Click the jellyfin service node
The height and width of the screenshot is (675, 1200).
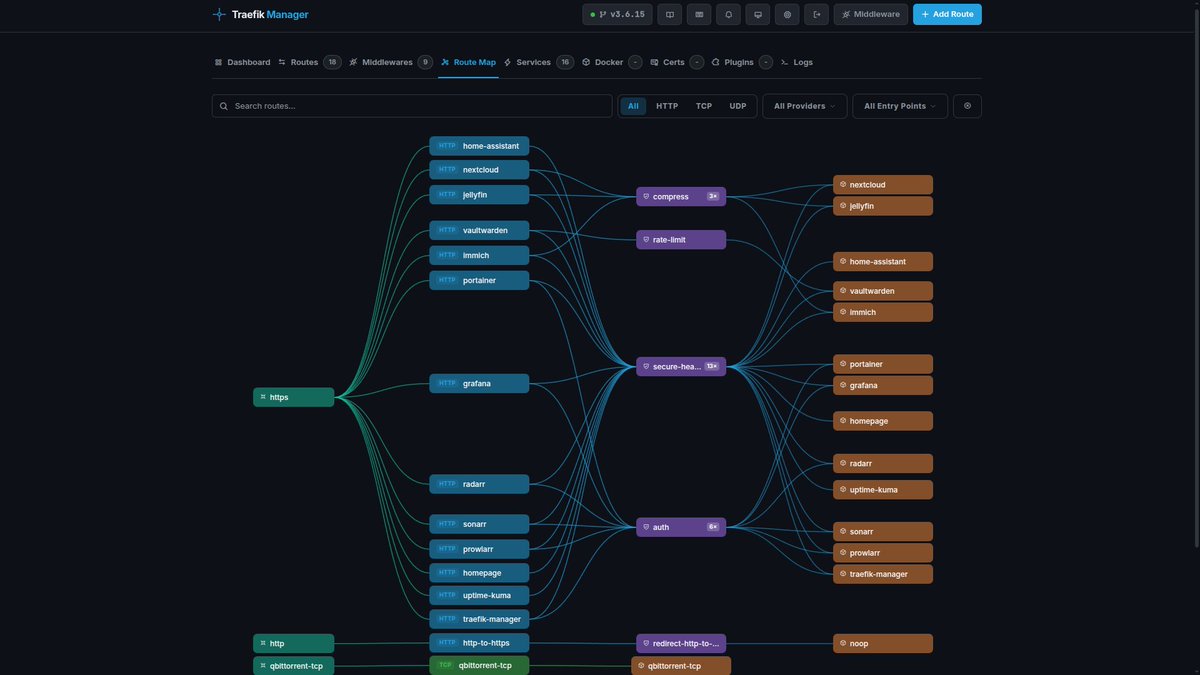point(883,206)
